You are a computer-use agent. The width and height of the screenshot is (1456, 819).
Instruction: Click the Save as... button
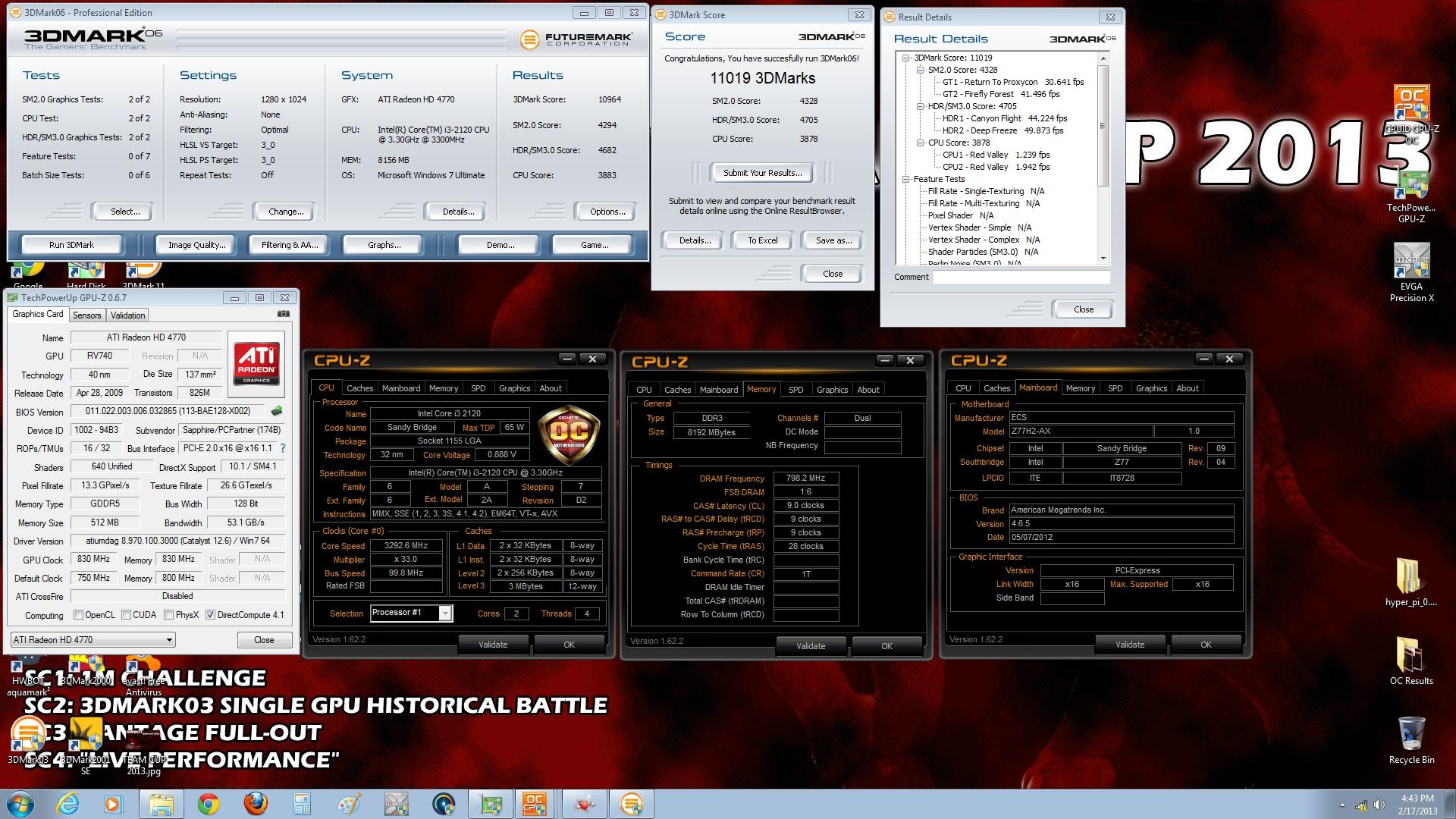[833, 240]
